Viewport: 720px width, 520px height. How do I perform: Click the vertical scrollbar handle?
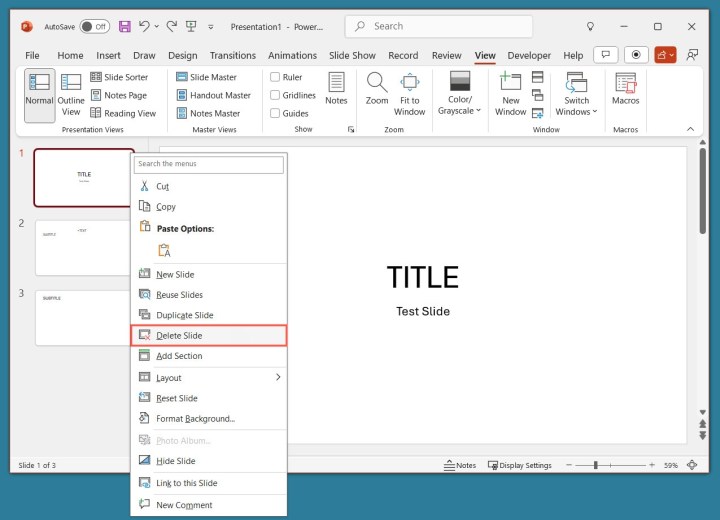703,191
